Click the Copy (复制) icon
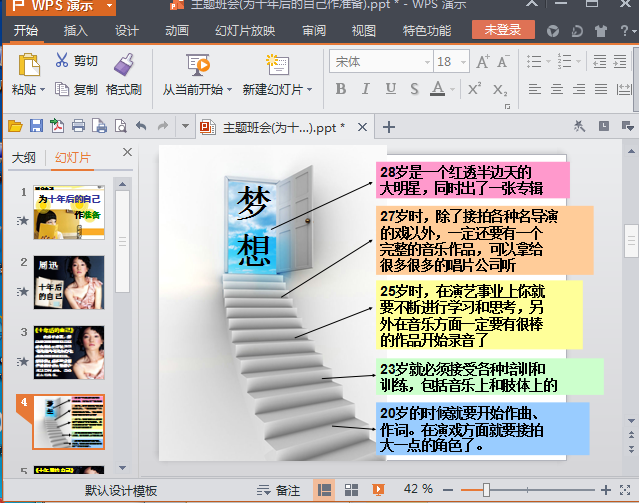 (62, 89)
